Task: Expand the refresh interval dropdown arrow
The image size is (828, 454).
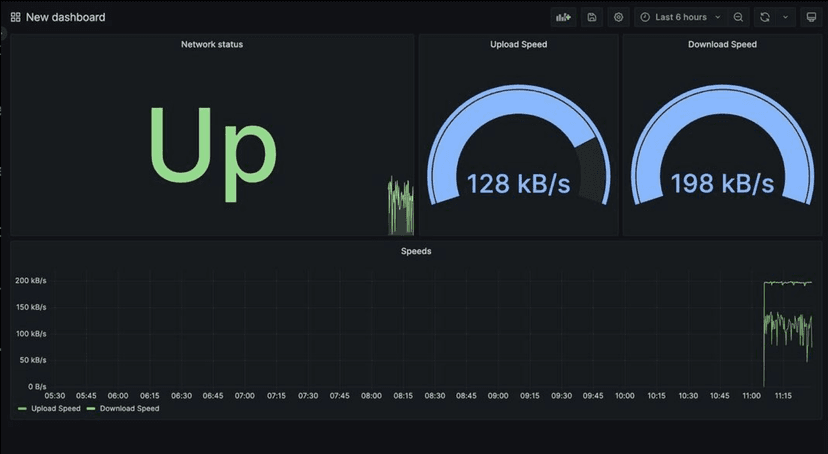Action: click(x=785, y=17)
